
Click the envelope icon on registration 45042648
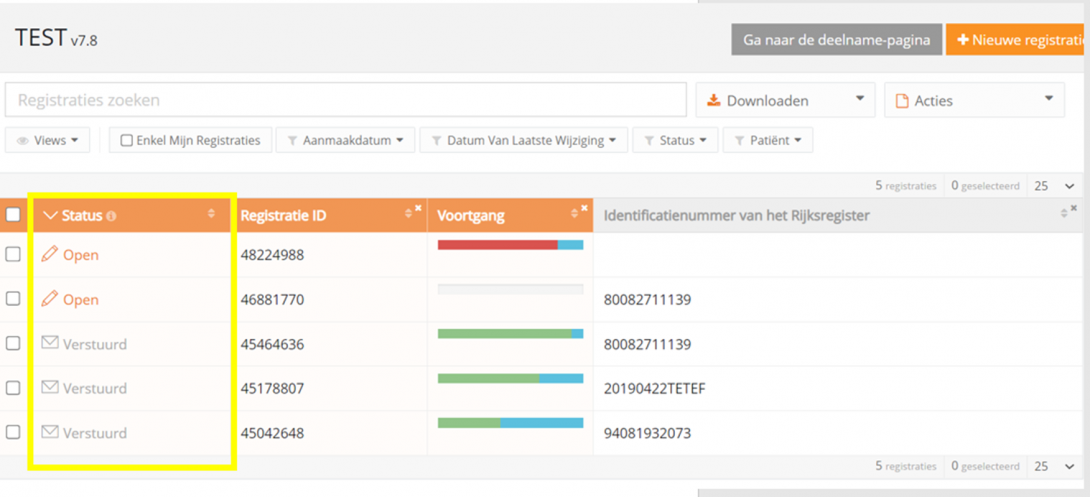(50, 433)
